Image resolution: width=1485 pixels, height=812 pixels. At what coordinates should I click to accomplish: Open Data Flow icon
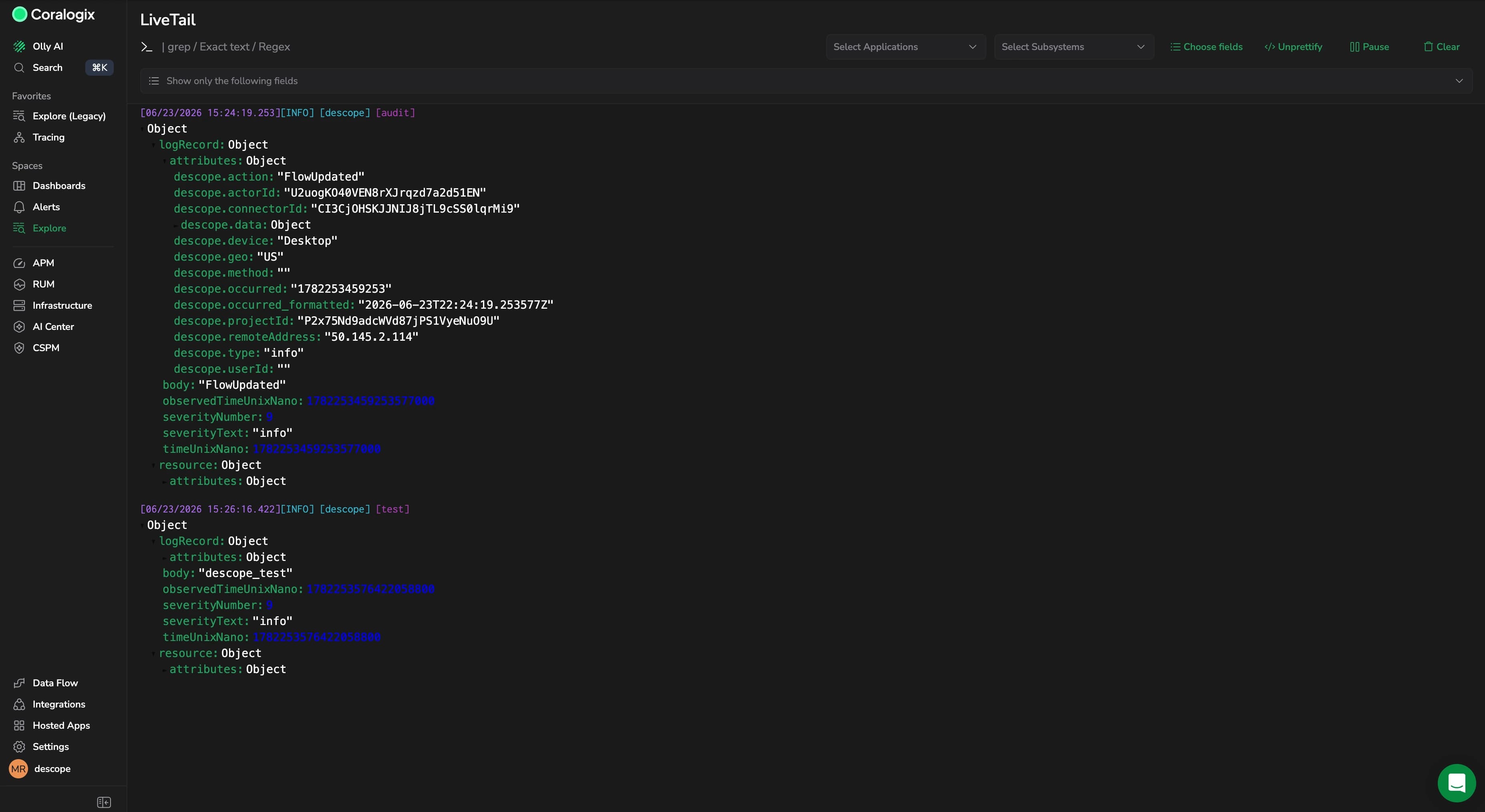[19, 683]
